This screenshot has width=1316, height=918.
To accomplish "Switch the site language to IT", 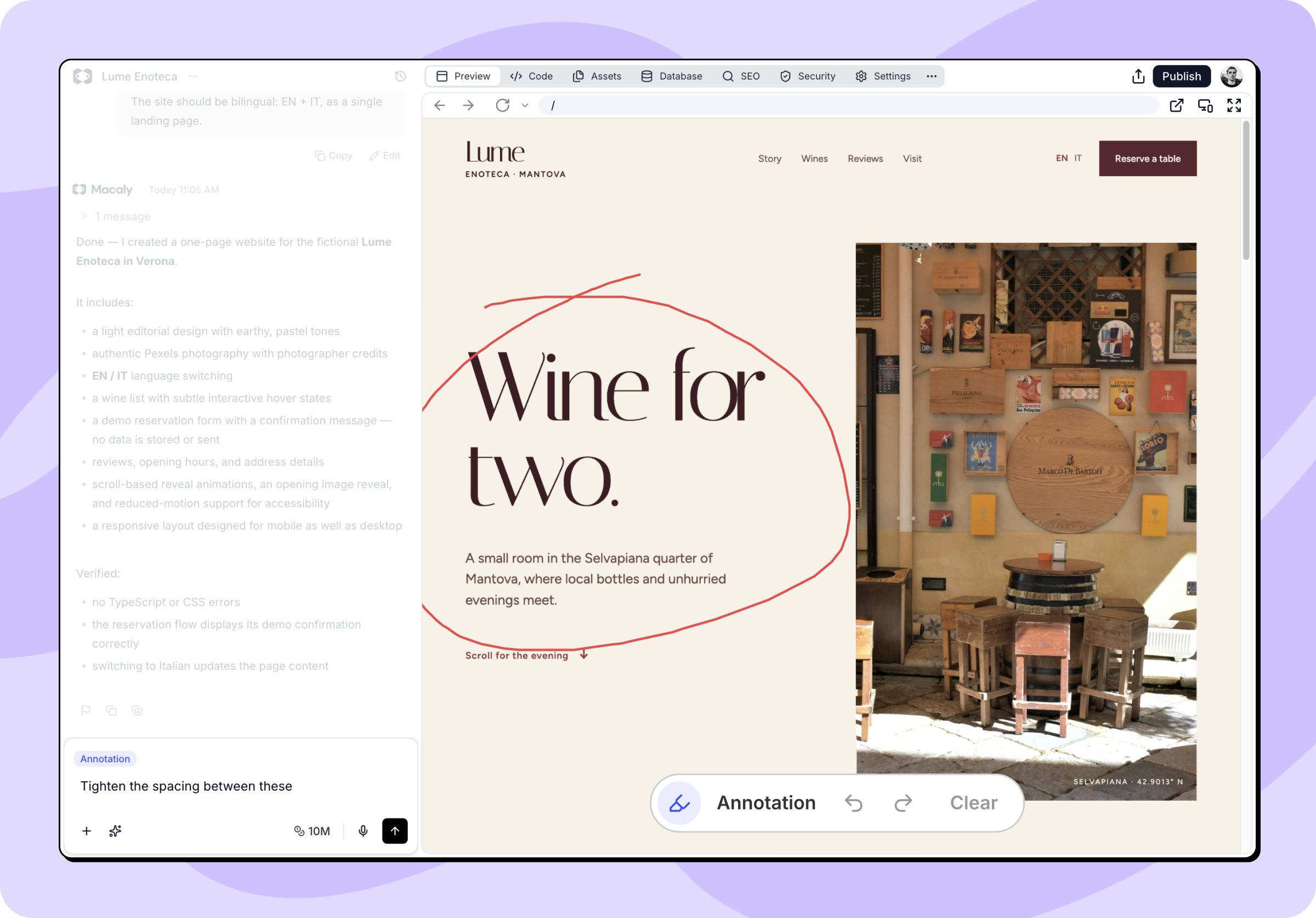I will [x=1078, y=158].
